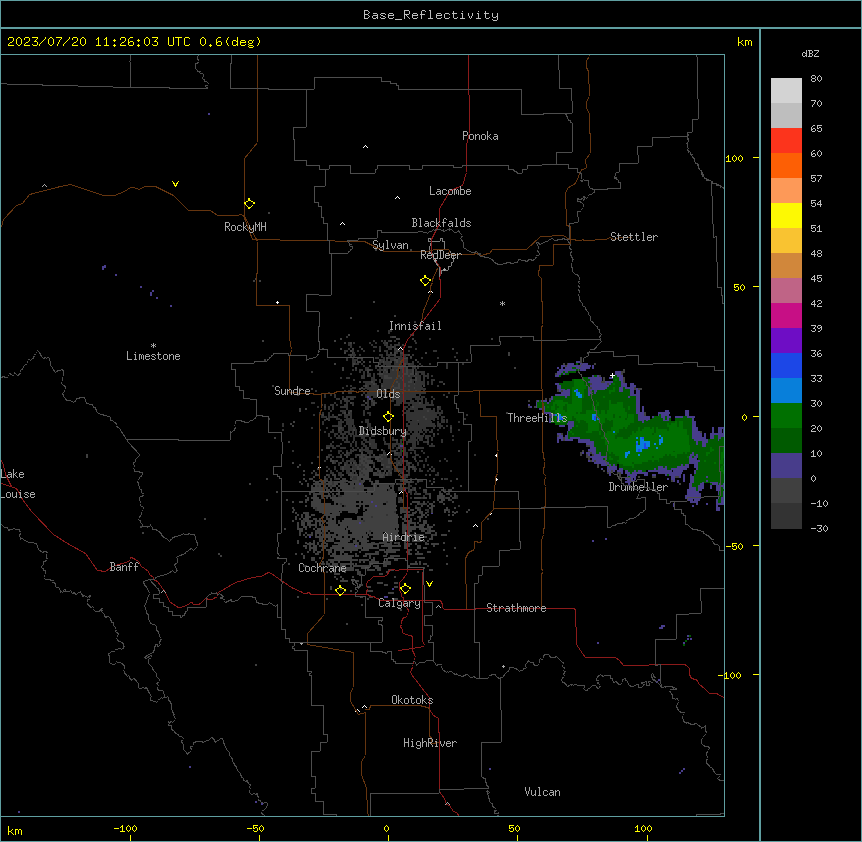This screenshot has height=842, width=862.
Task: Click the Okotoks town label
Action: [412, 700]
